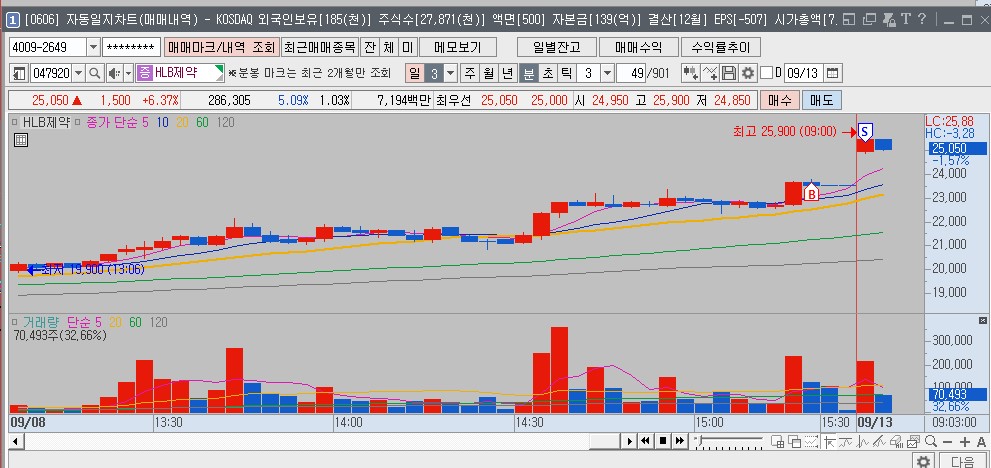
Task: Click the 다음 next button
Action: [x=963, y=461]
